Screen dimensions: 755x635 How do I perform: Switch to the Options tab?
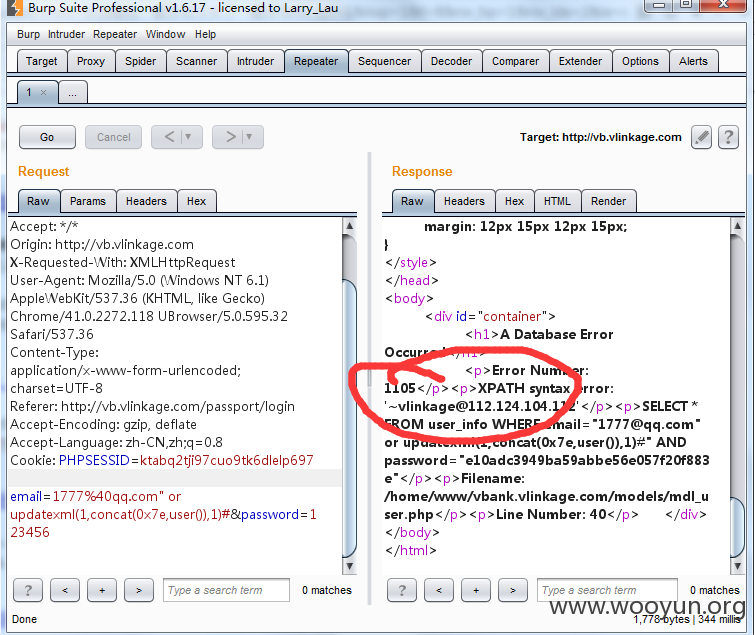point(640,61)
